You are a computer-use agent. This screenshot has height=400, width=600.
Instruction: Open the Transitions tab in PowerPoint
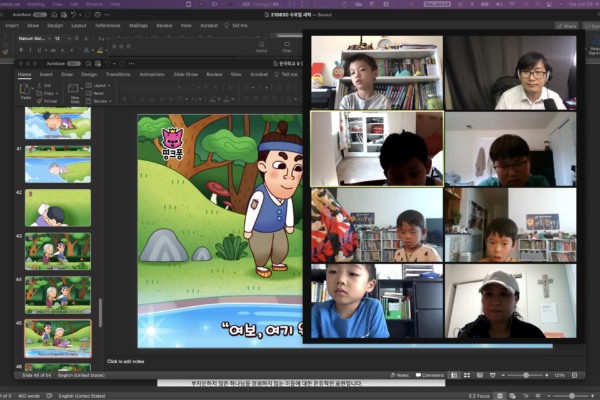click(x=118, y=74)
